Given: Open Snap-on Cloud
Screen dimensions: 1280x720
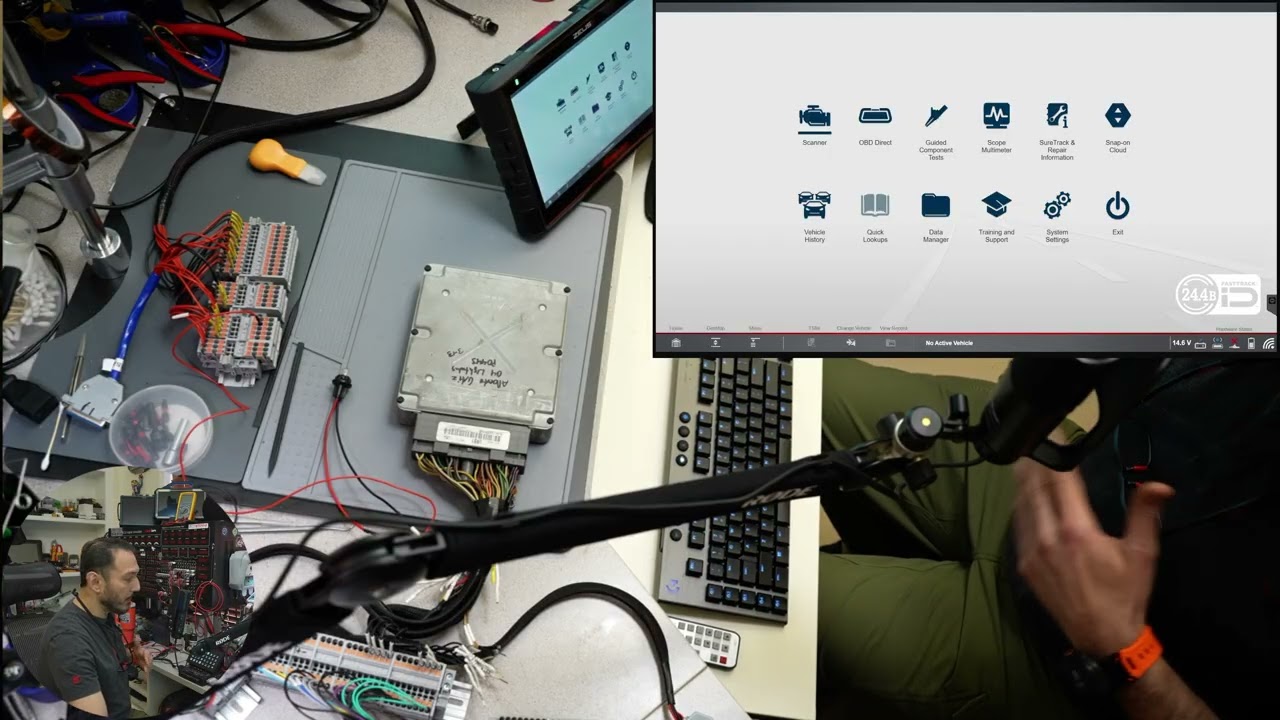Looking at the screenshot, I should [1117, 127].
